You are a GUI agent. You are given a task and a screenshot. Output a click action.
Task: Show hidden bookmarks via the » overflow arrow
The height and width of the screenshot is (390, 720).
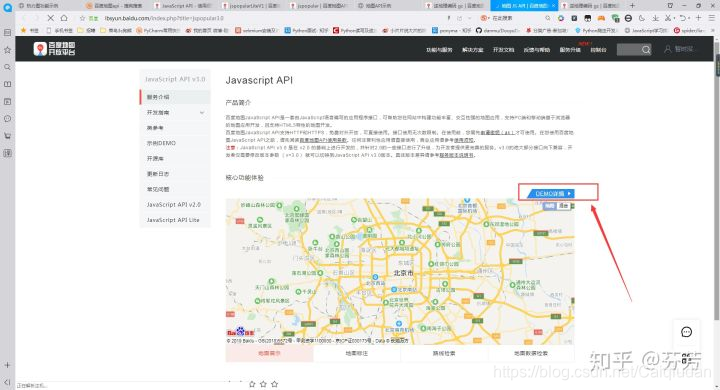(x=714, y=30)
